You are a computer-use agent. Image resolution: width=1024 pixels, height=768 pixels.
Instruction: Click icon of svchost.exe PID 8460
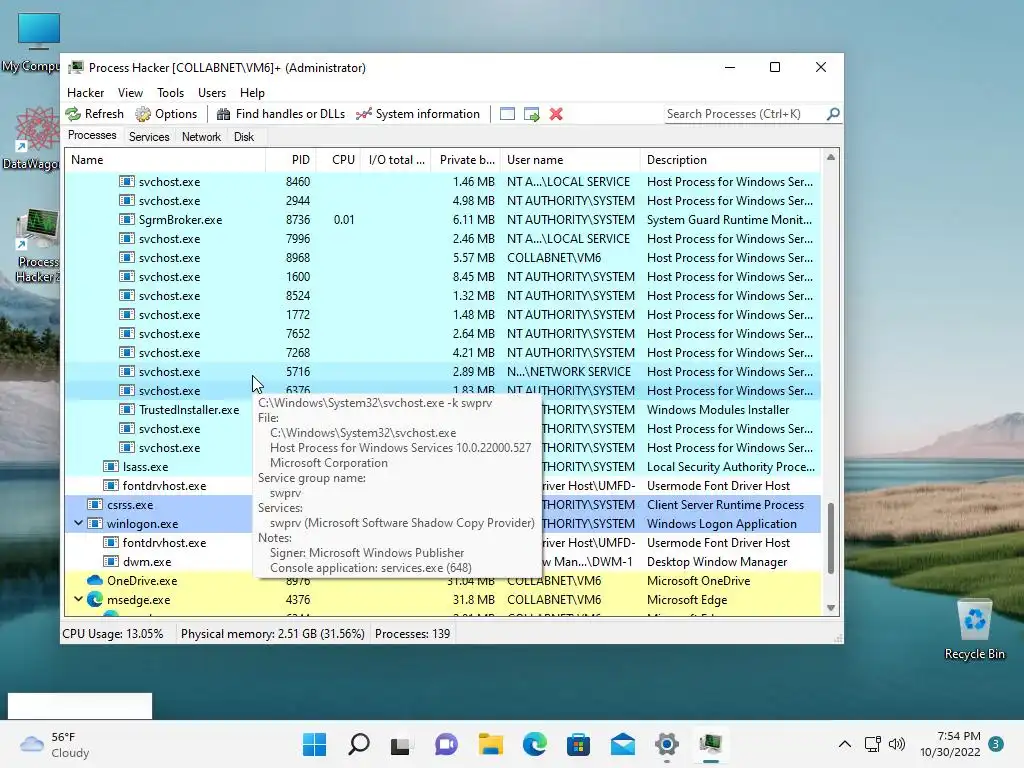(x=127, y=182)
